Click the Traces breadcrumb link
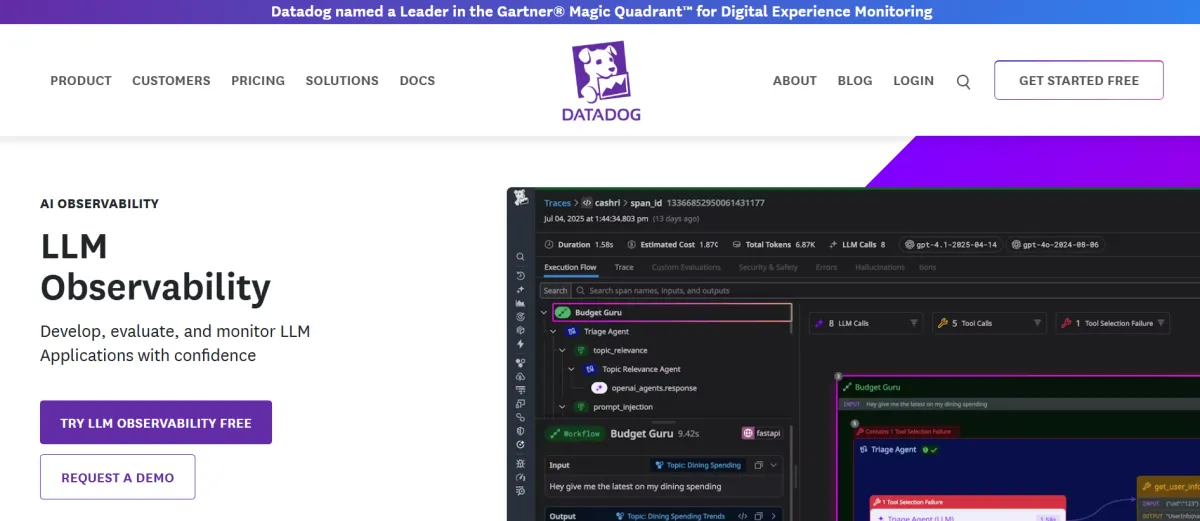The image size is (1200, 521). pos(557,203)
